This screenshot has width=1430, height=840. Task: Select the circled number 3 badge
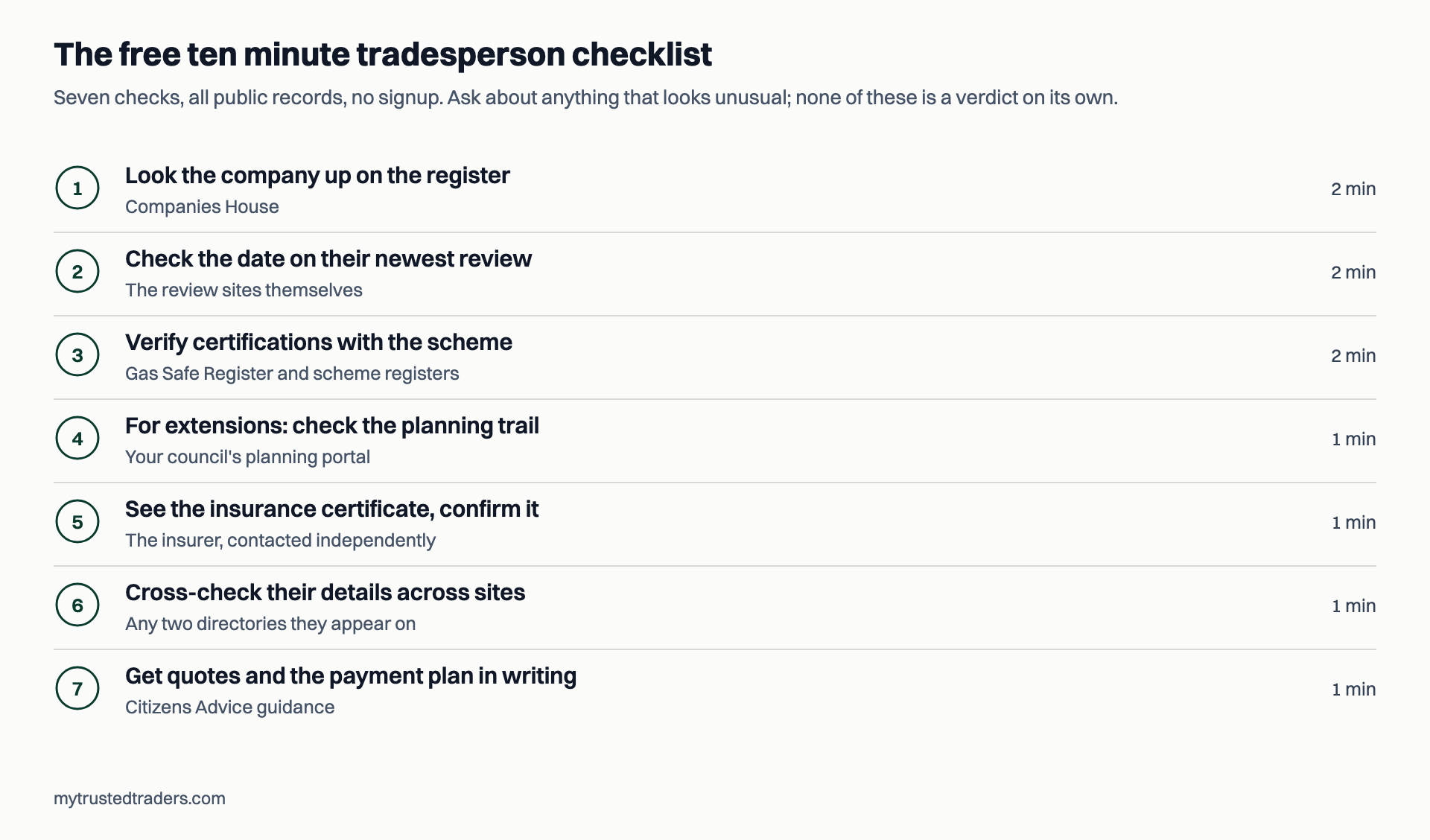[x=77, y=354]
